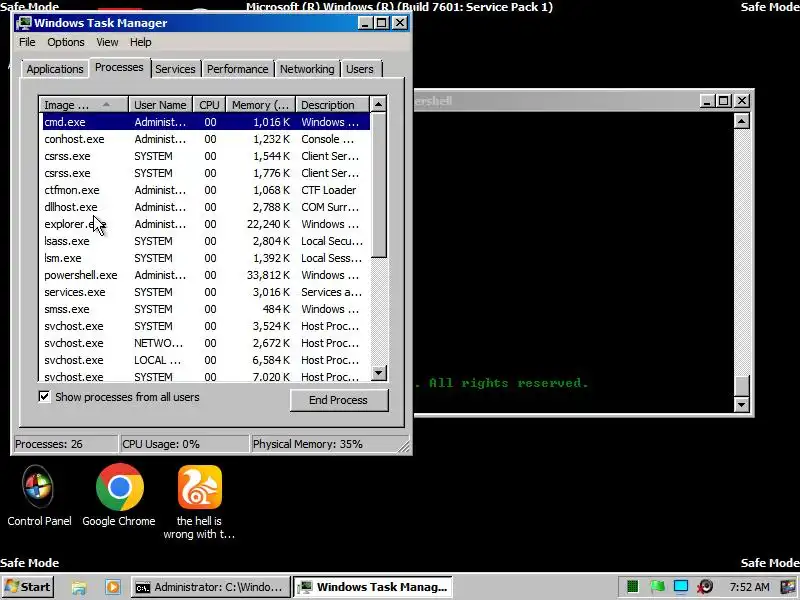Click the red circular tray icon
This screenshot has height=600, width=800.
click(706, 587)
